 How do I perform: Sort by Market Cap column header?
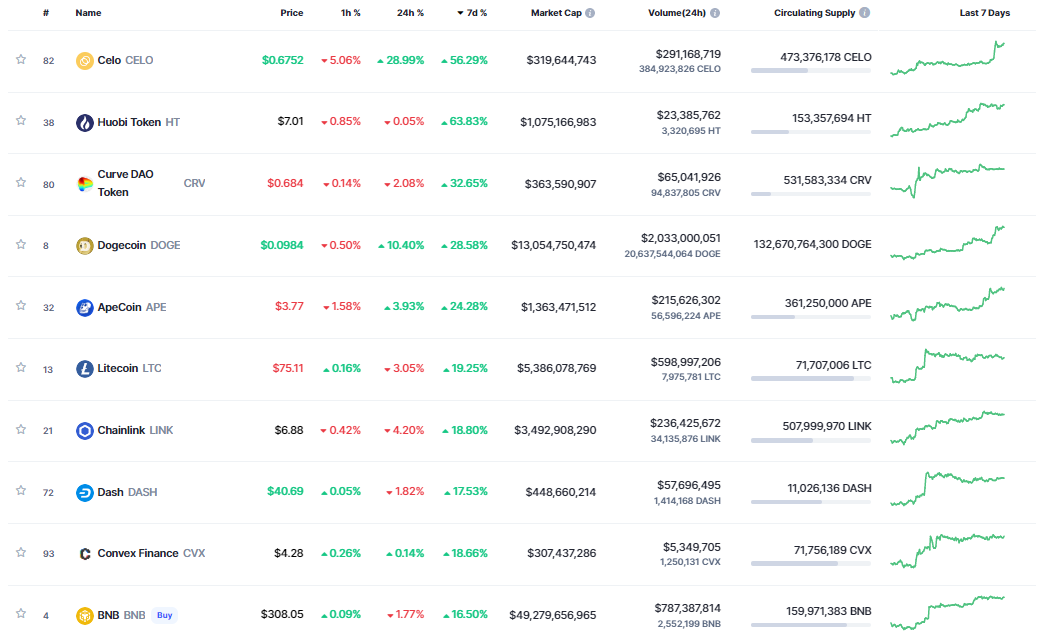click(x=556, y=13)
